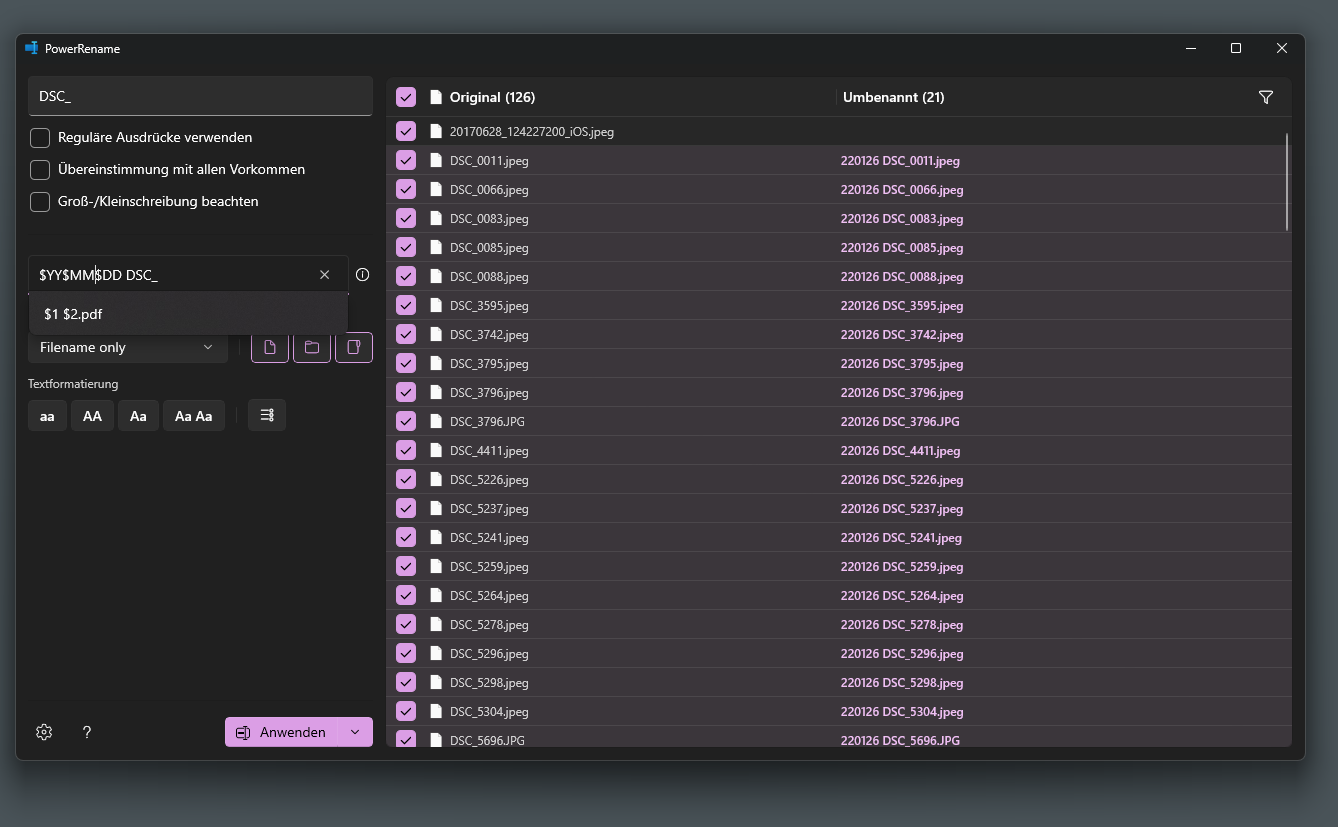Click the filter funnel icon
This screenshot has width=1338, height=827.
1266,97
